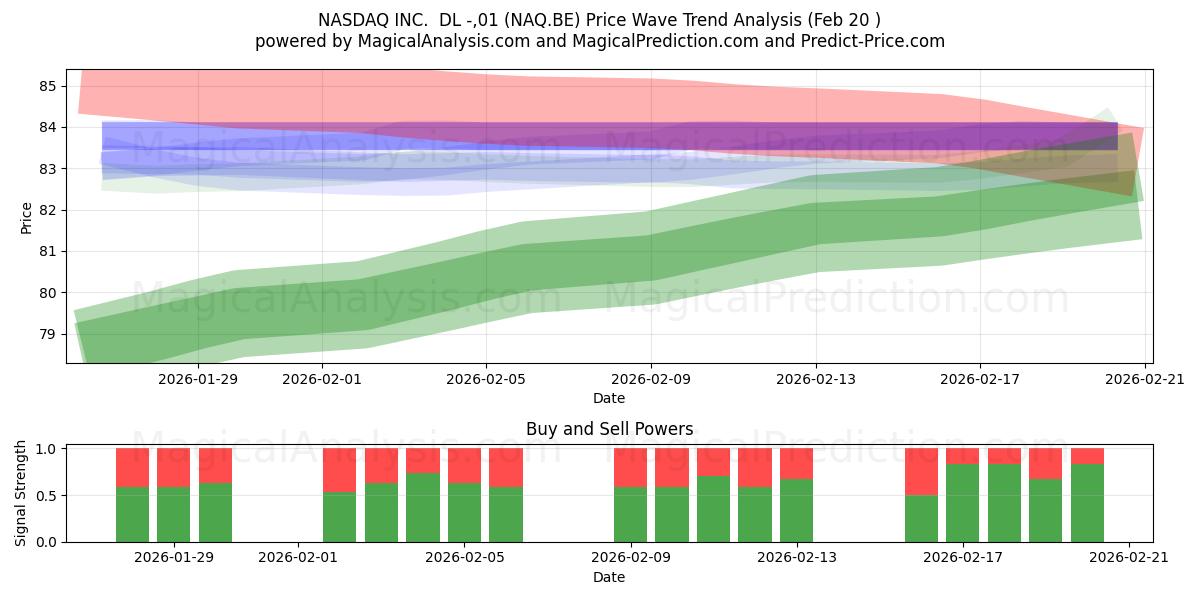Click 2026-02-17 date tick under the price chart
1200x600 pixels.
[x=980, y=379]
